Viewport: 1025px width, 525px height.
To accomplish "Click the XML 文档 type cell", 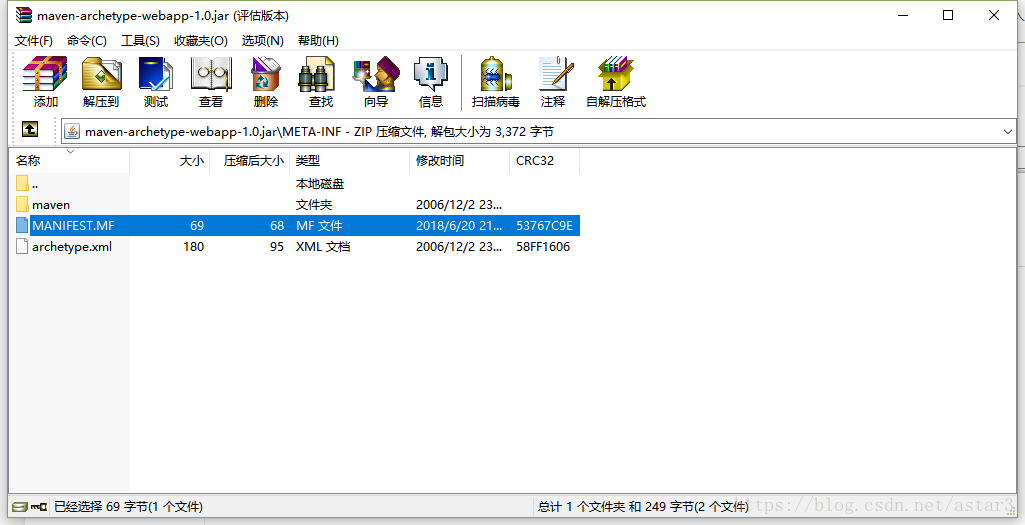I will [x=323, y=246].
